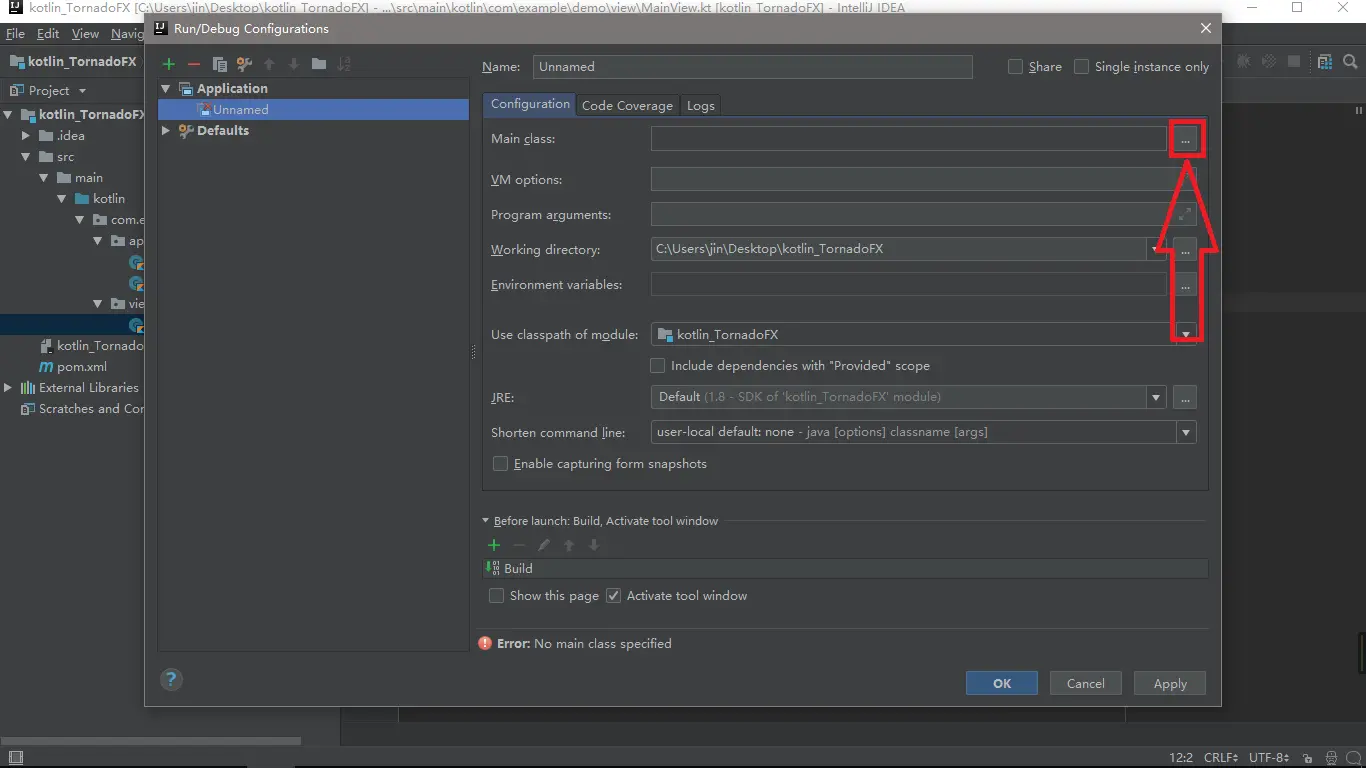Add a before-launch task with green plus
The height and width of the screenshot is (768, 1366).
494,545
